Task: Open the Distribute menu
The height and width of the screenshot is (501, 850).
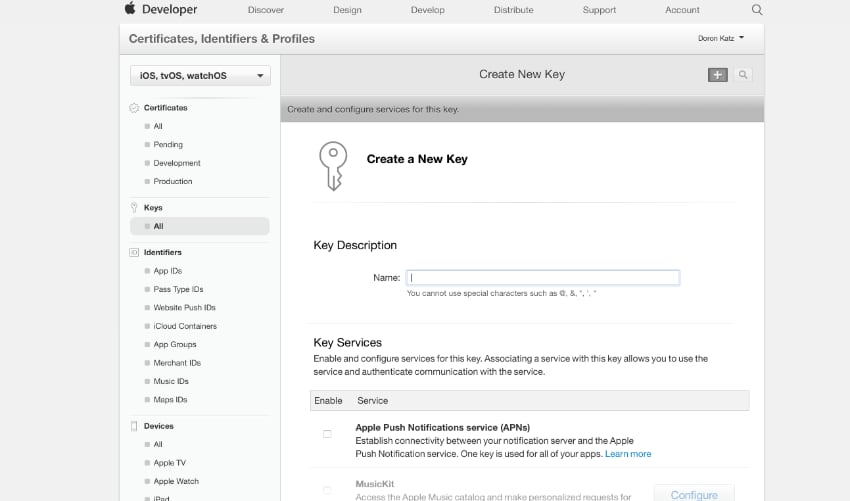Action: tap(513, 10)
